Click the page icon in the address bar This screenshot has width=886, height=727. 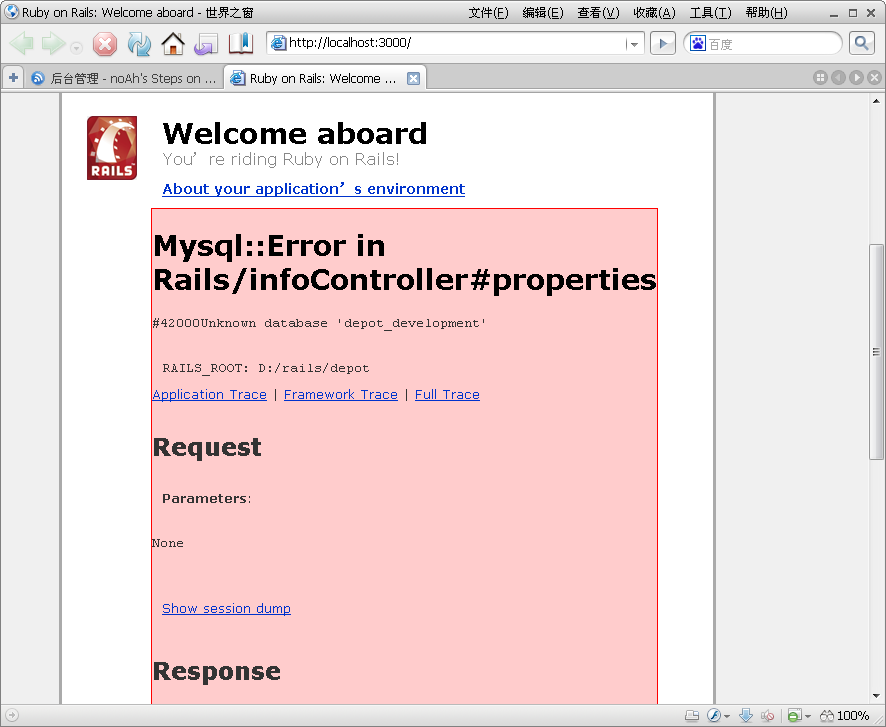point(278,43)
